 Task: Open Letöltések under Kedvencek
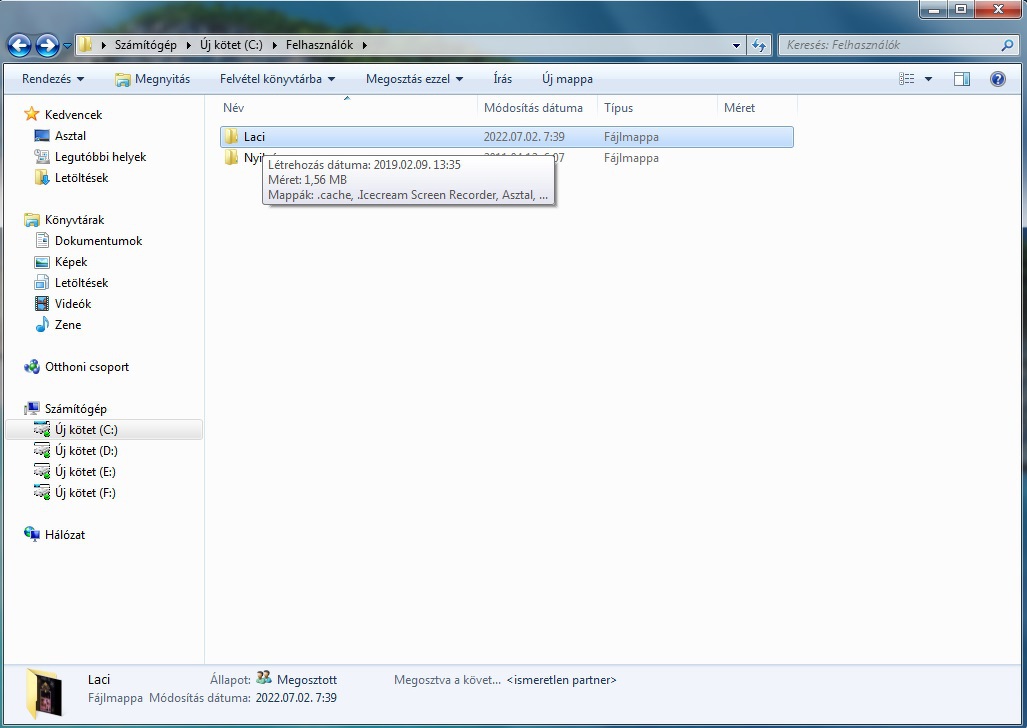pyautogui.click(x=81, y=178)
